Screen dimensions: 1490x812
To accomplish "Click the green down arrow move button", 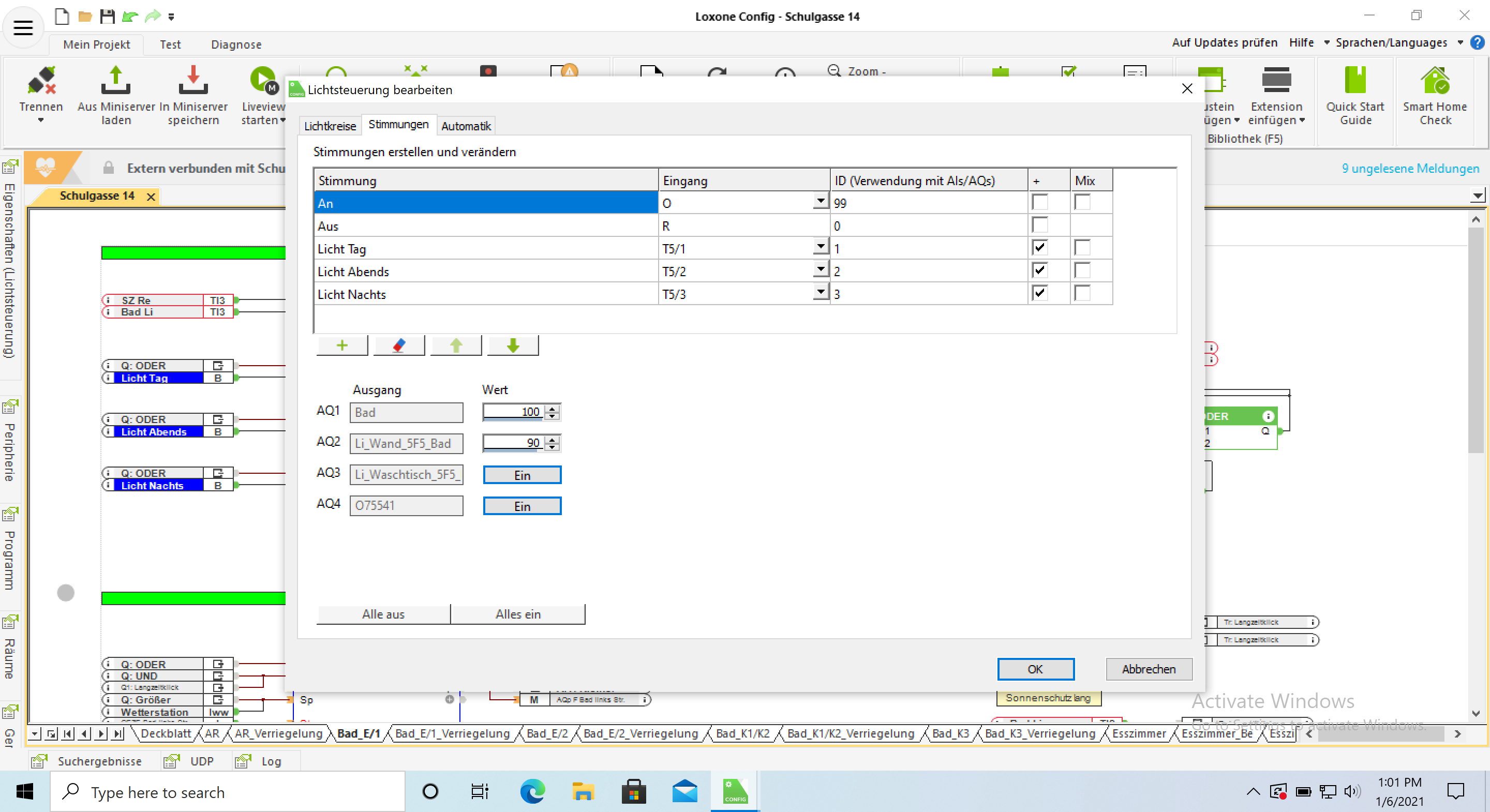I will [x=513, y=345].
